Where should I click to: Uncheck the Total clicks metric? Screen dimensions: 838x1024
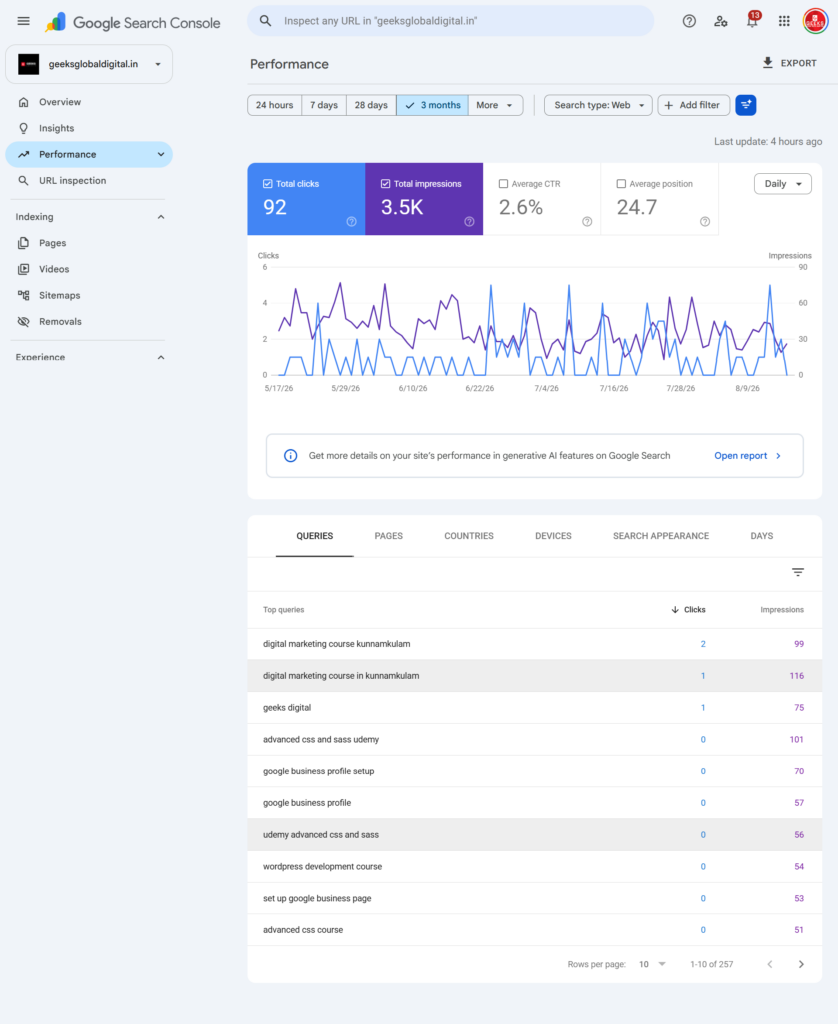coord(268,184)
